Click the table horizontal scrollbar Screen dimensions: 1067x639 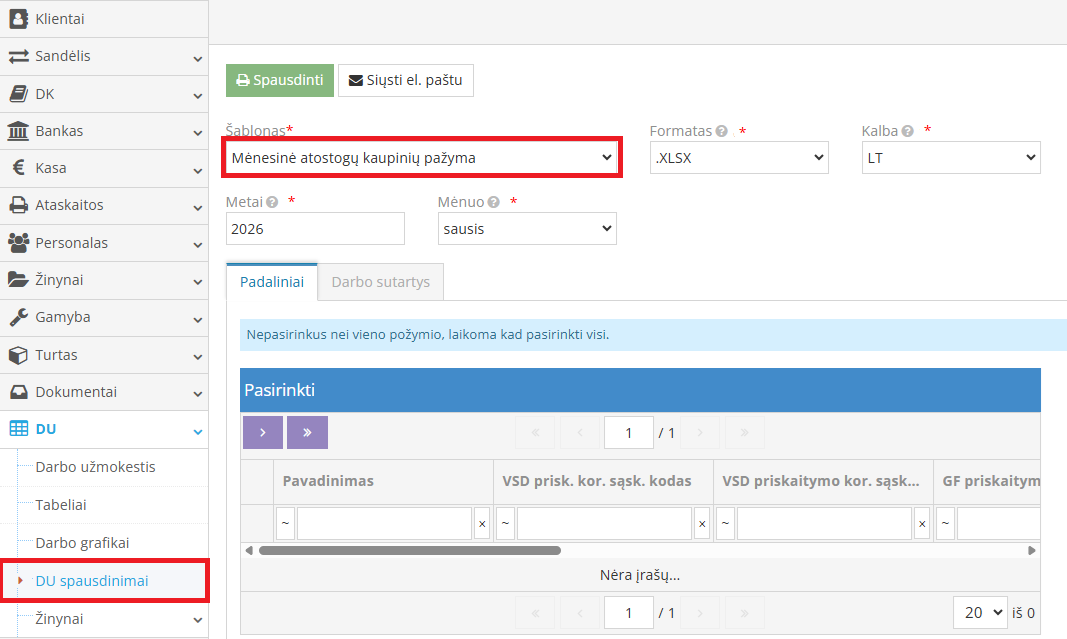tap(410, 550)
